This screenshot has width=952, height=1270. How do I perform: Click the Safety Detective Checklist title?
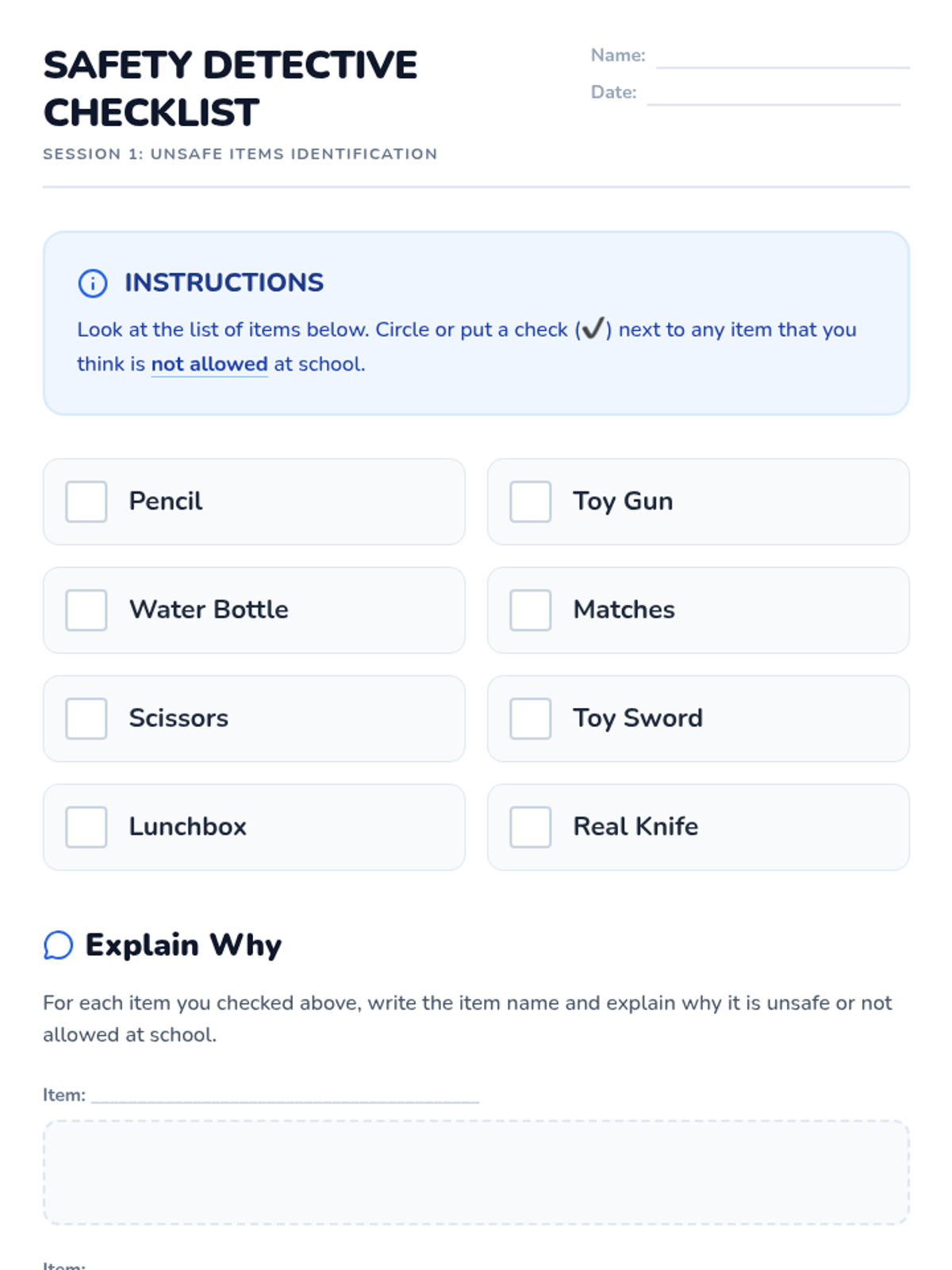coord(230,88)
